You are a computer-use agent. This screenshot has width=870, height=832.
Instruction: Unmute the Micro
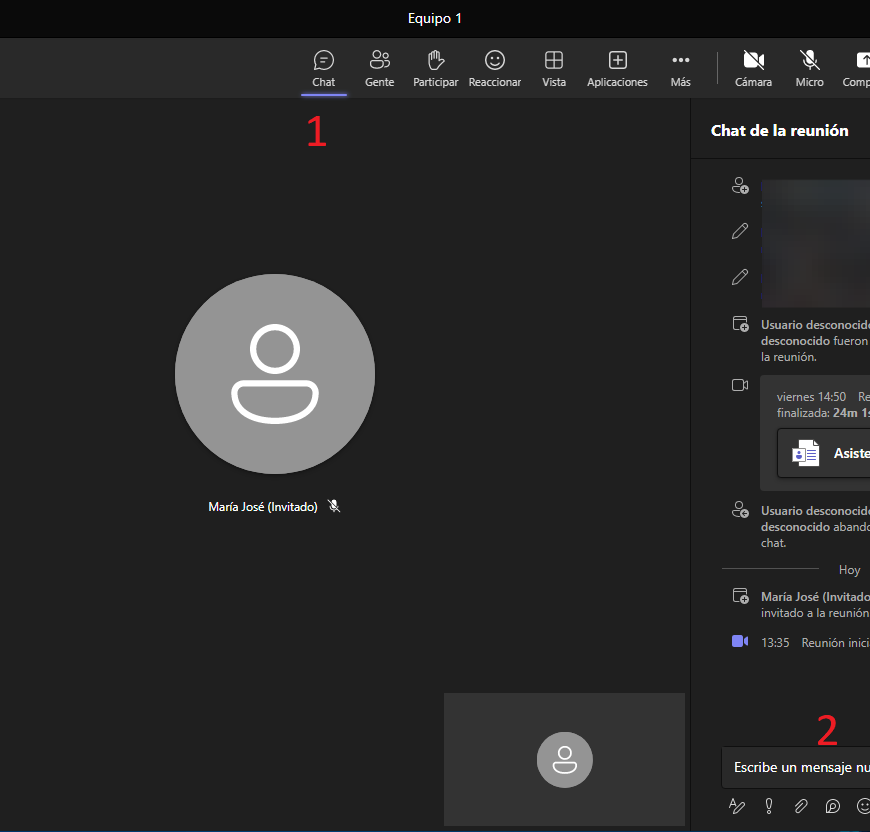click(810, 69)
